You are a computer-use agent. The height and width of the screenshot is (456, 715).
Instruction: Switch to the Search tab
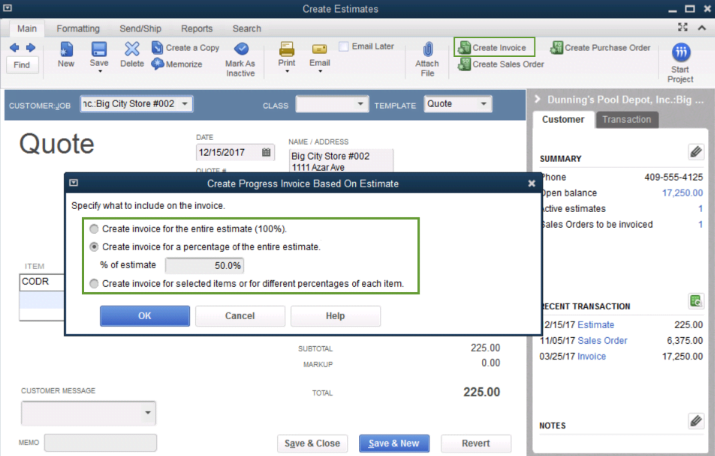click(x=247, y=28)
